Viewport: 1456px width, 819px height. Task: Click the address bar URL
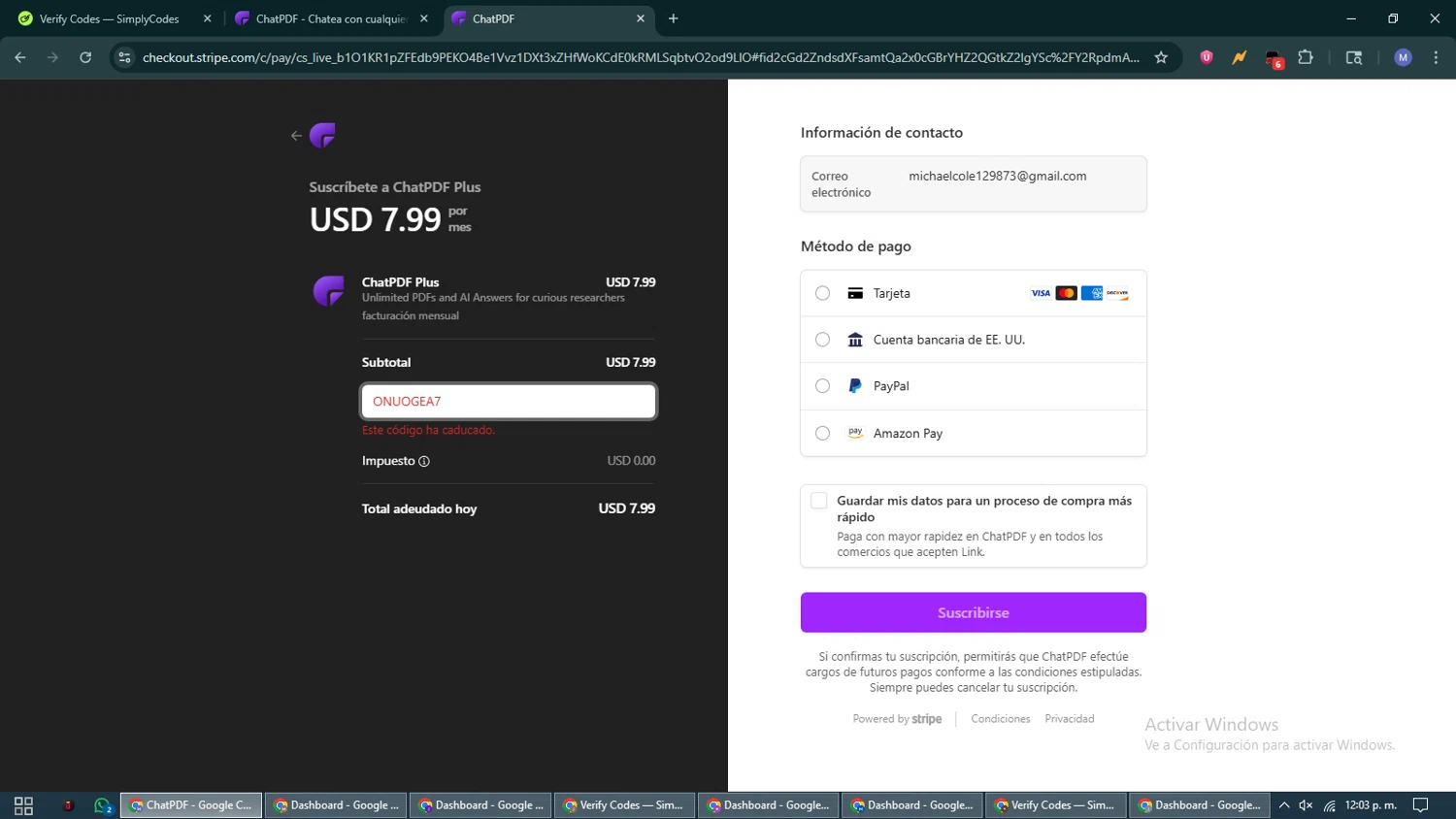click(x=641, y=57)
